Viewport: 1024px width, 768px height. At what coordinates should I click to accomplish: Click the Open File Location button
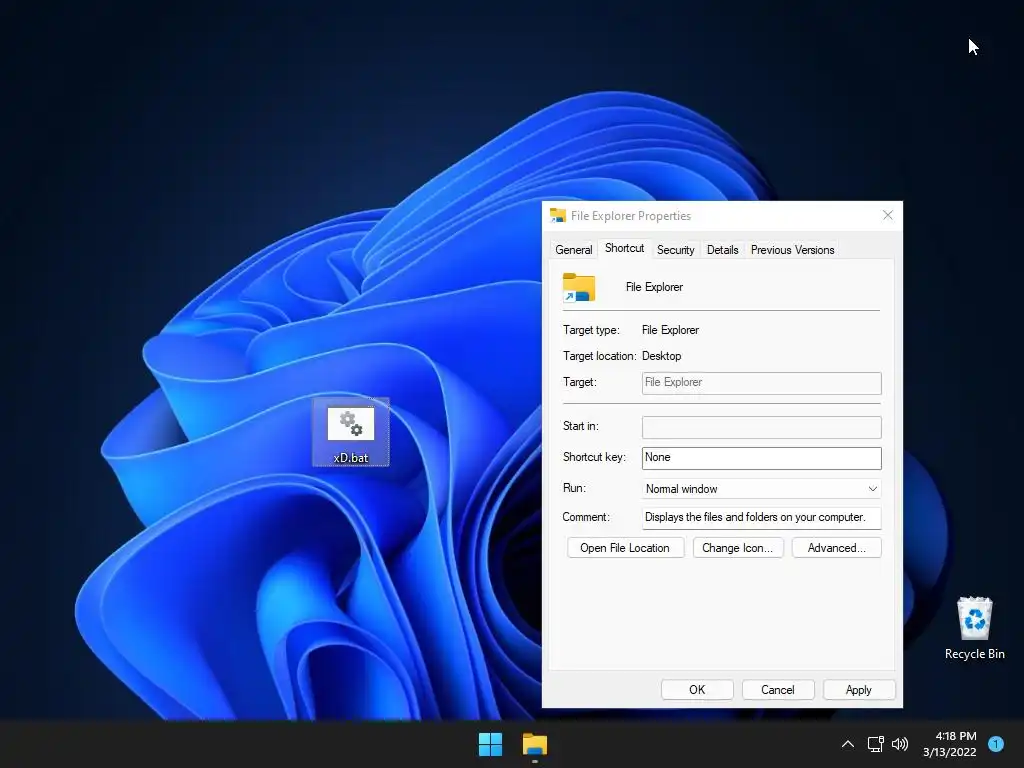pos(625,548)
